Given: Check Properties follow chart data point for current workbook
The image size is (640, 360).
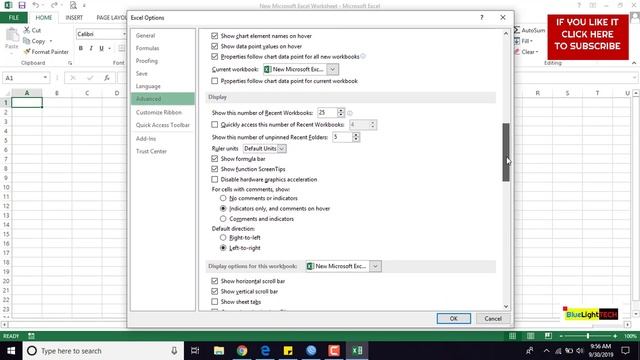Looking at the screenshot, I should (x=215, y=81).
